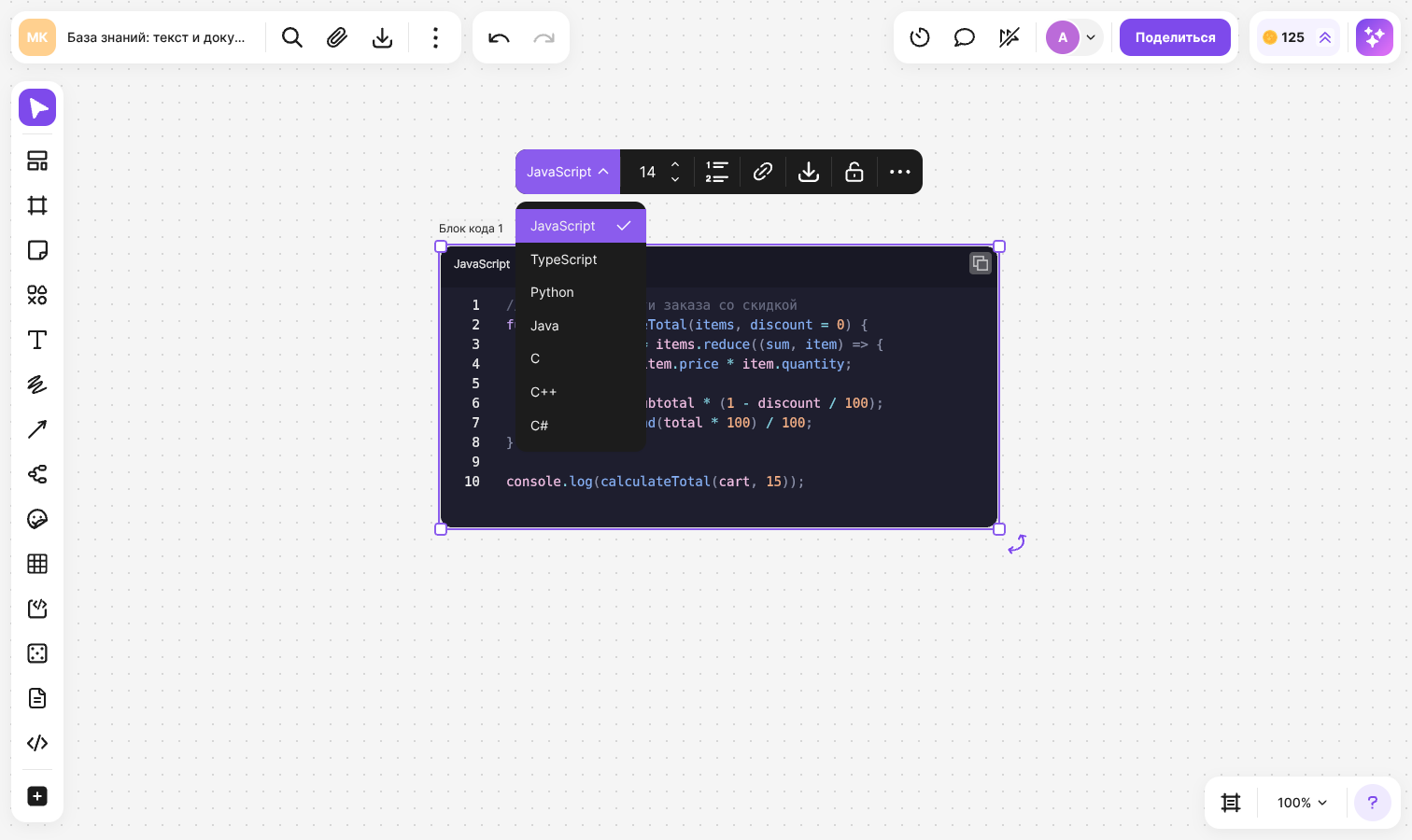Click the font size 14 field
Screen dimensions: 1412x840
coord(647,172)
